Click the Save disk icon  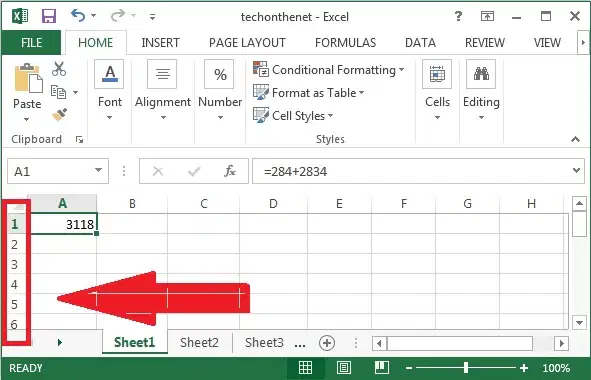(49, 16)
